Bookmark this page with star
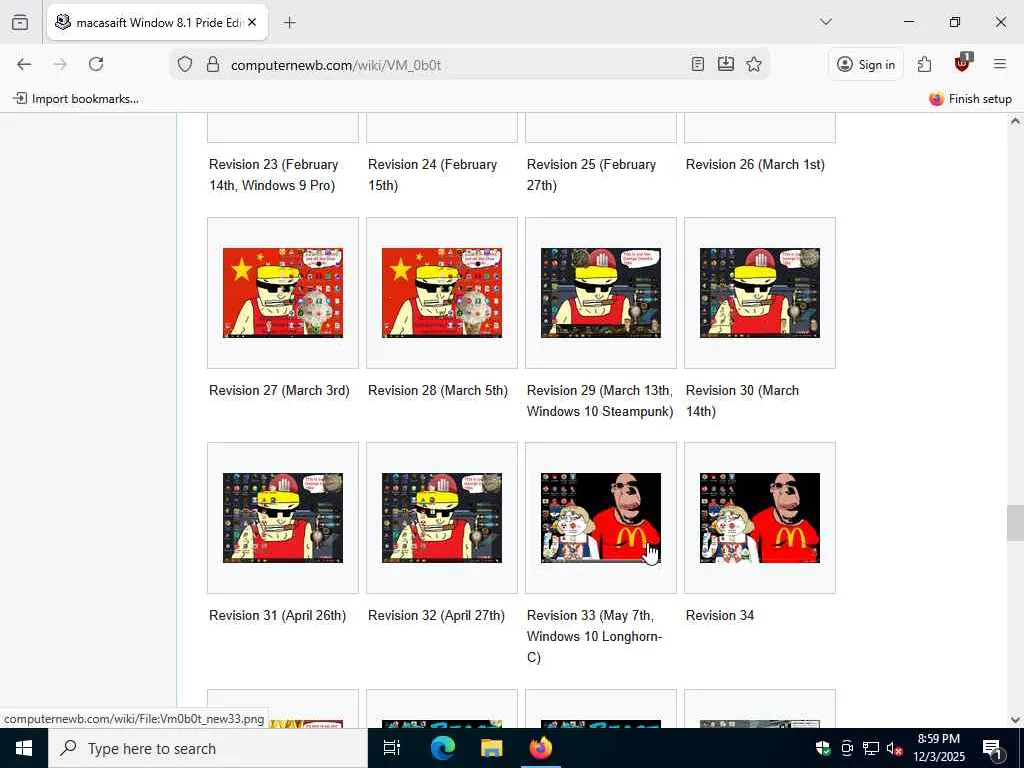Viewport: 1024px width, 768px height. tap(754, 64)
